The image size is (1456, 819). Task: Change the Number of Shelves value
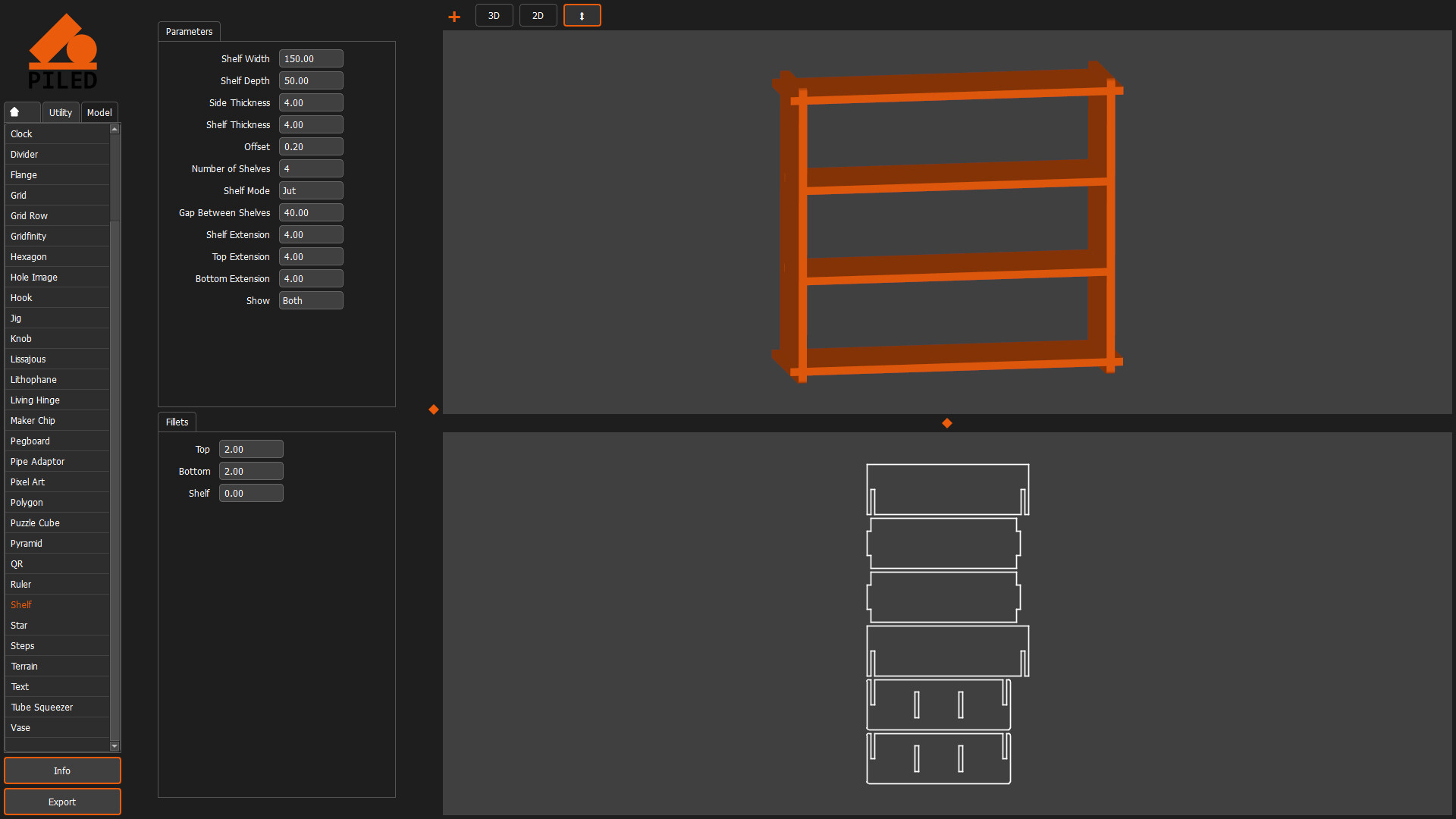point(311,168)
